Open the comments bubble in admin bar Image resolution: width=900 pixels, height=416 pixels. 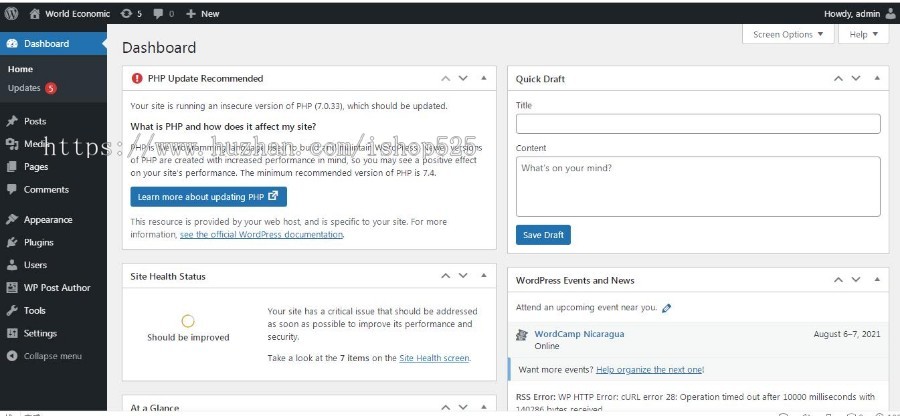pos(164,14)
